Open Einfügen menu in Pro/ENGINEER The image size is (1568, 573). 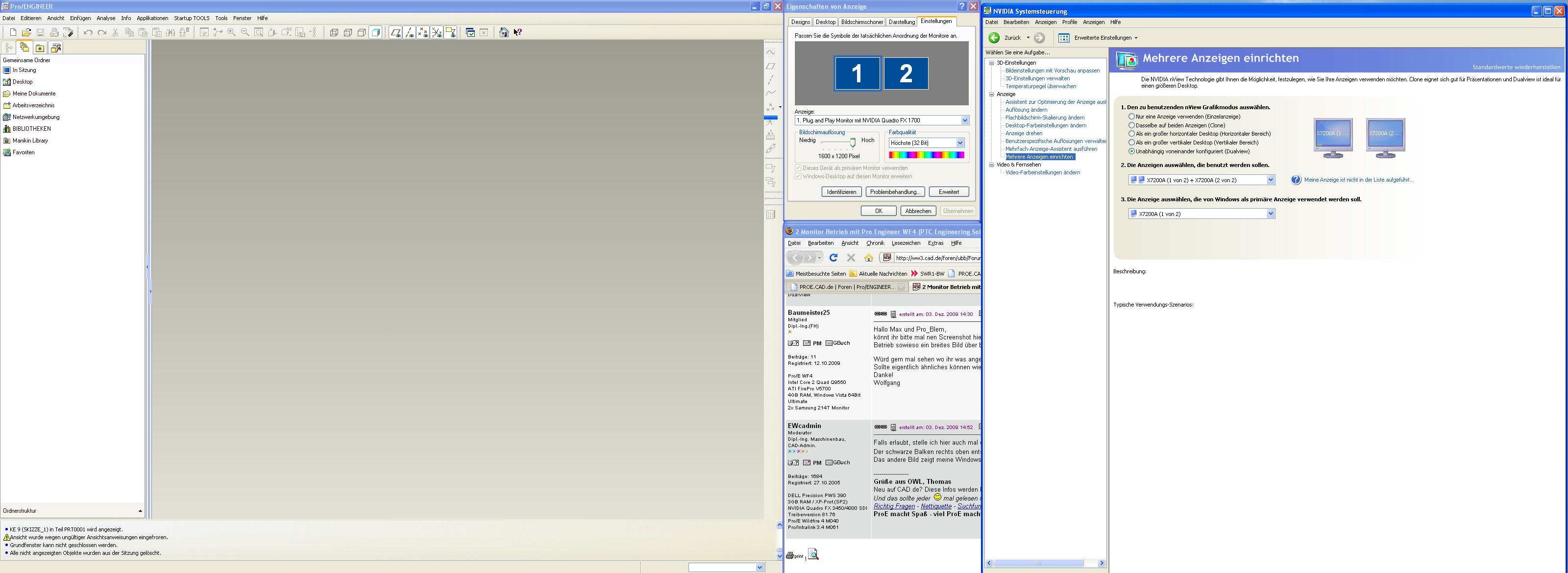tap(80, 18)
